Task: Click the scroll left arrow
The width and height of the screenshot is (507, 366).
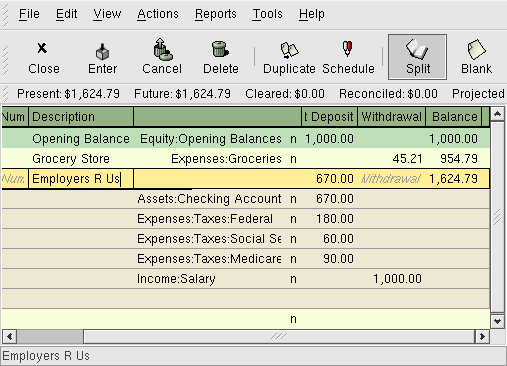Action: click(x=9, y=336)
